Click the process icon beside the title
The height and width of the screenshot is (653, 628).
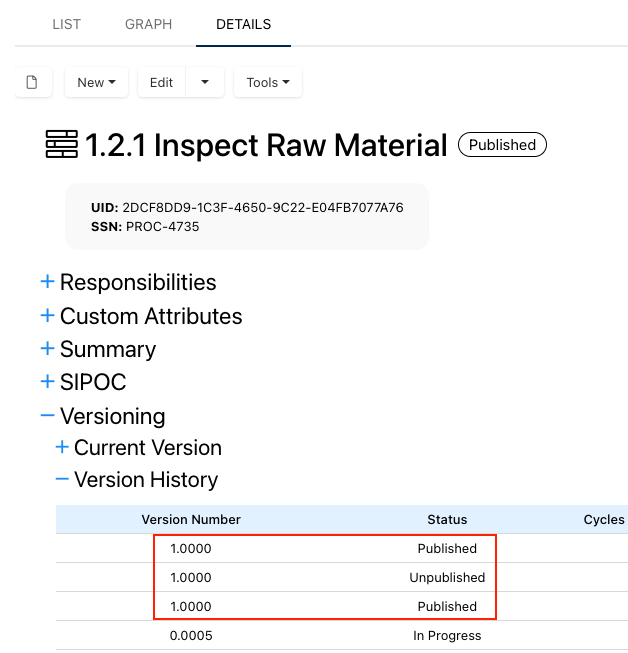[x=62, y=145]
